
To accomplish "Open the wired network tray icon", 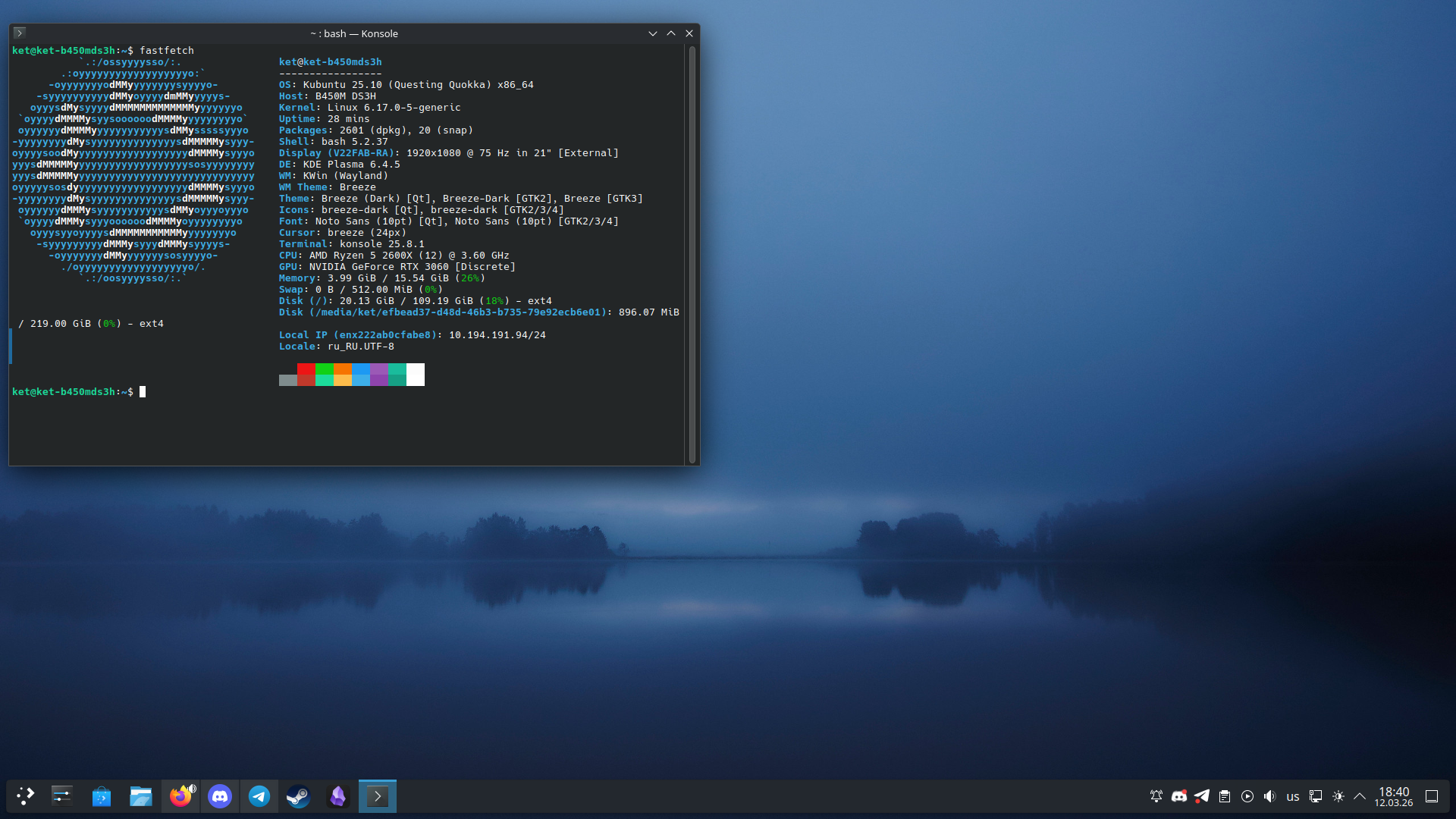I will point(1316,796).
